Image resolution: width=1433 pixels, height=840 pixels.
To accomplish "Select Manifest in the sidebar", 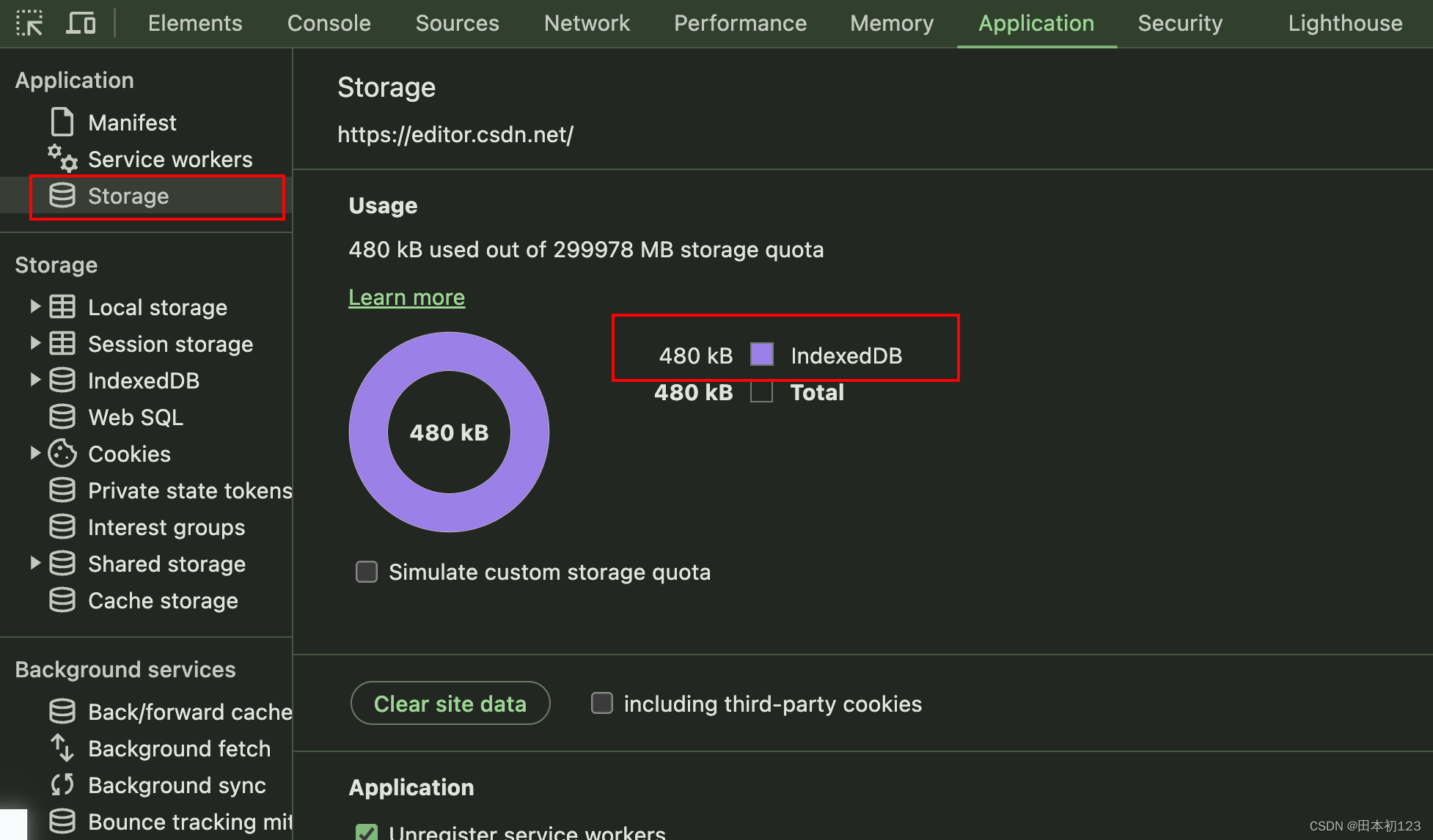I will point(132,122).
